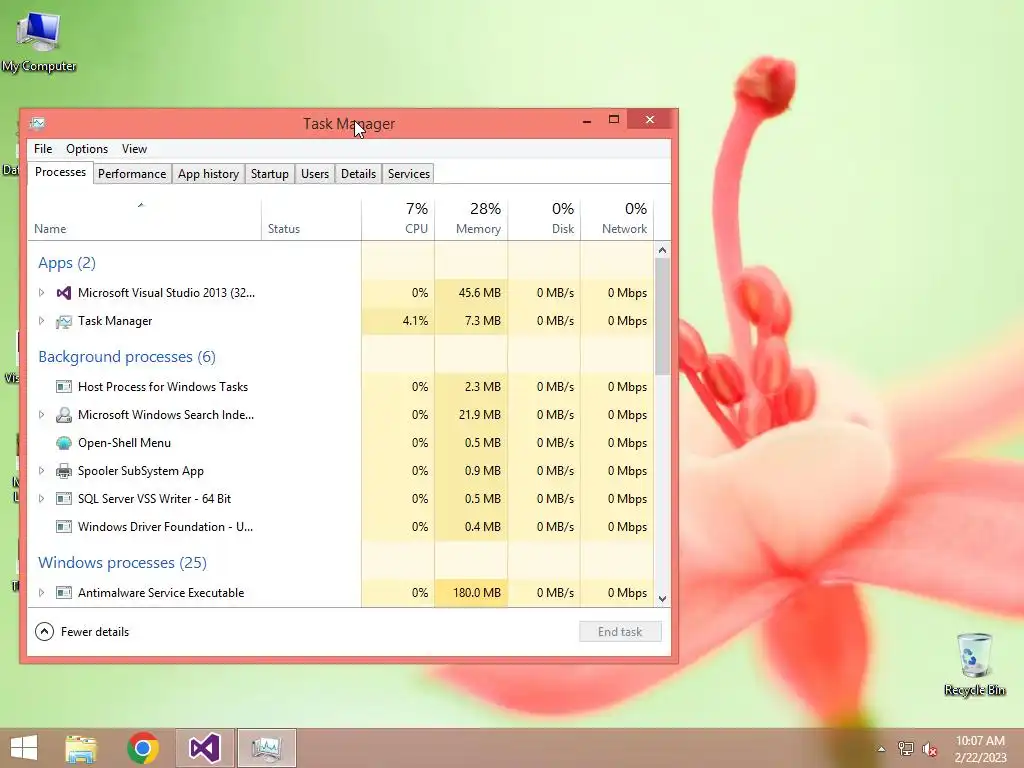
Task: Expand Microsoft Windows Search Indexer entry
Action: coord(41,415)
